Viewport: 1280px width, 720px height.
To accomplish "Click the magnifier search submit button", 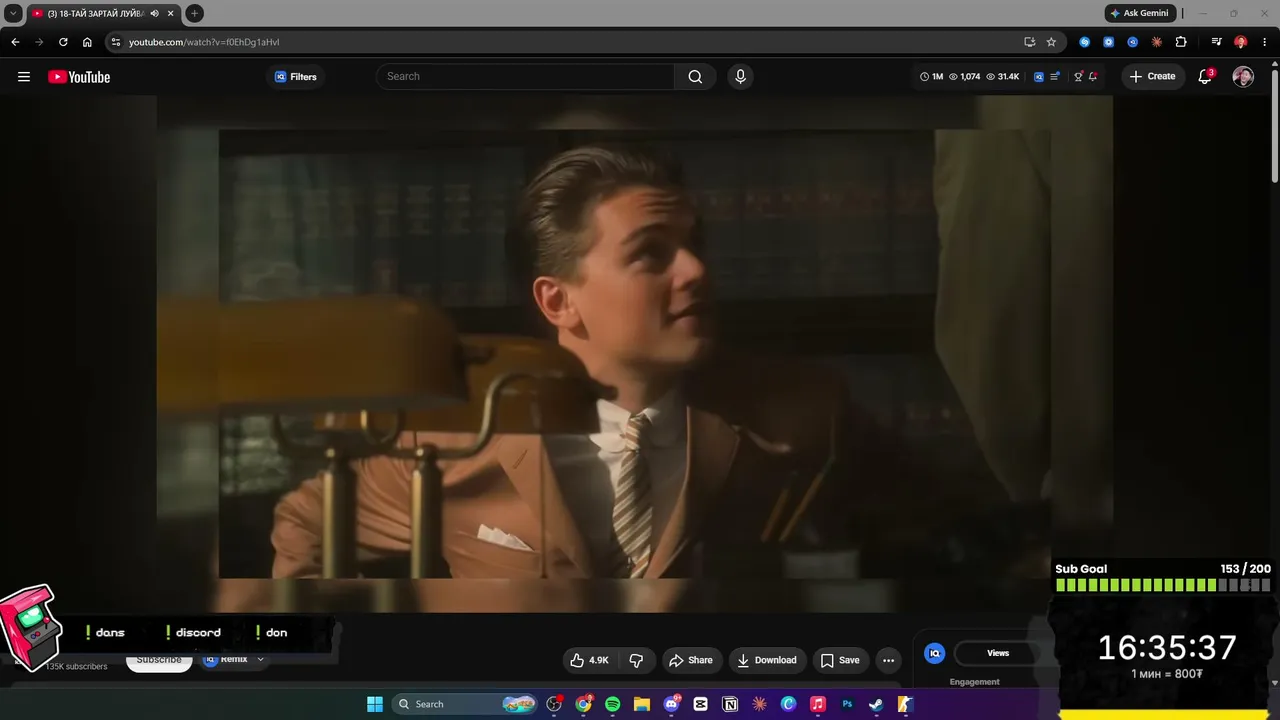I will pos(695,76).
